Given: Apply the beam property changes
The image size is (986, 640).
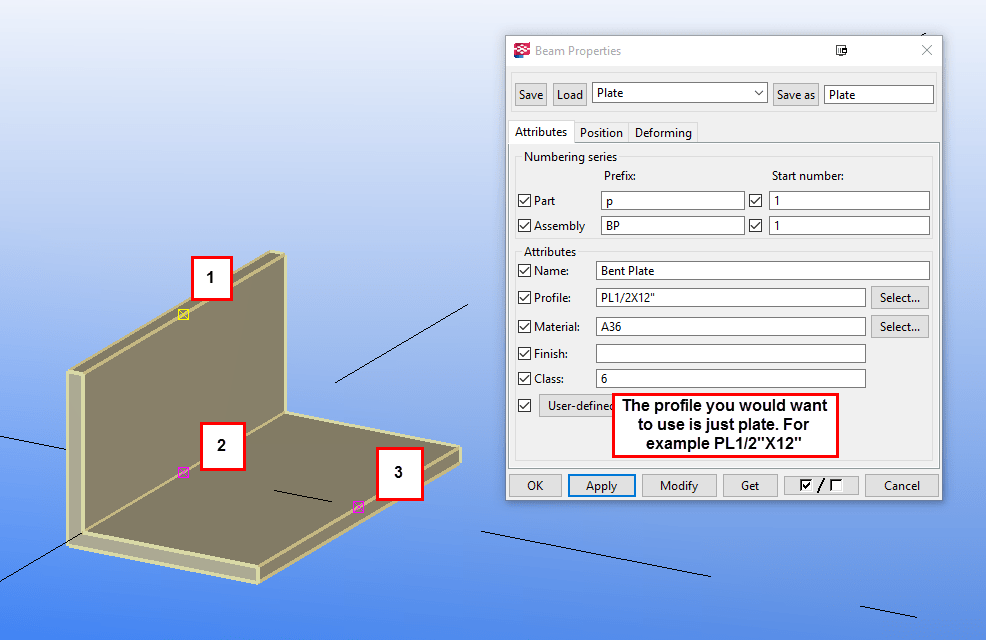Looking at the screenshot, I should 601,485.
